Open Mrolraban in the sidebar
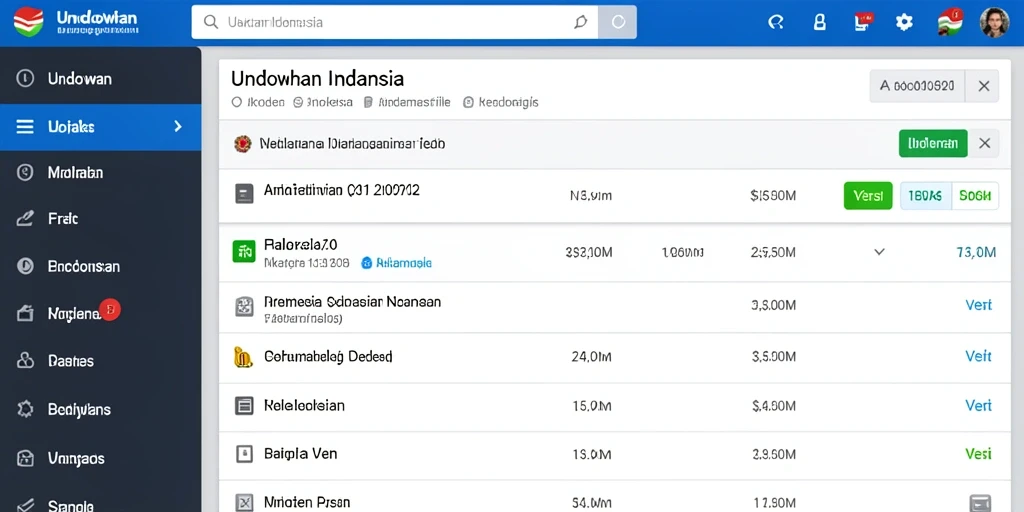This screenshot has width=1024, height=512. point(101,173)
